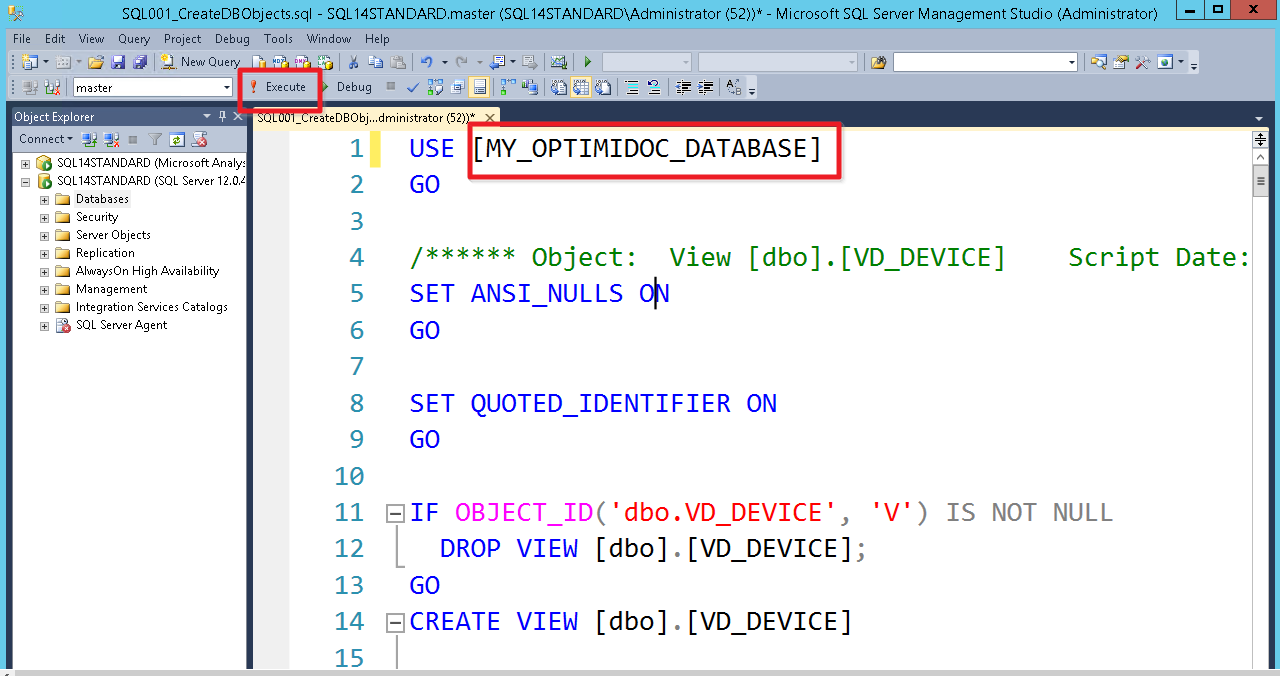The image size is (1280, 676).
Task: Open the Query menu
Action: (x=134, y=39)
